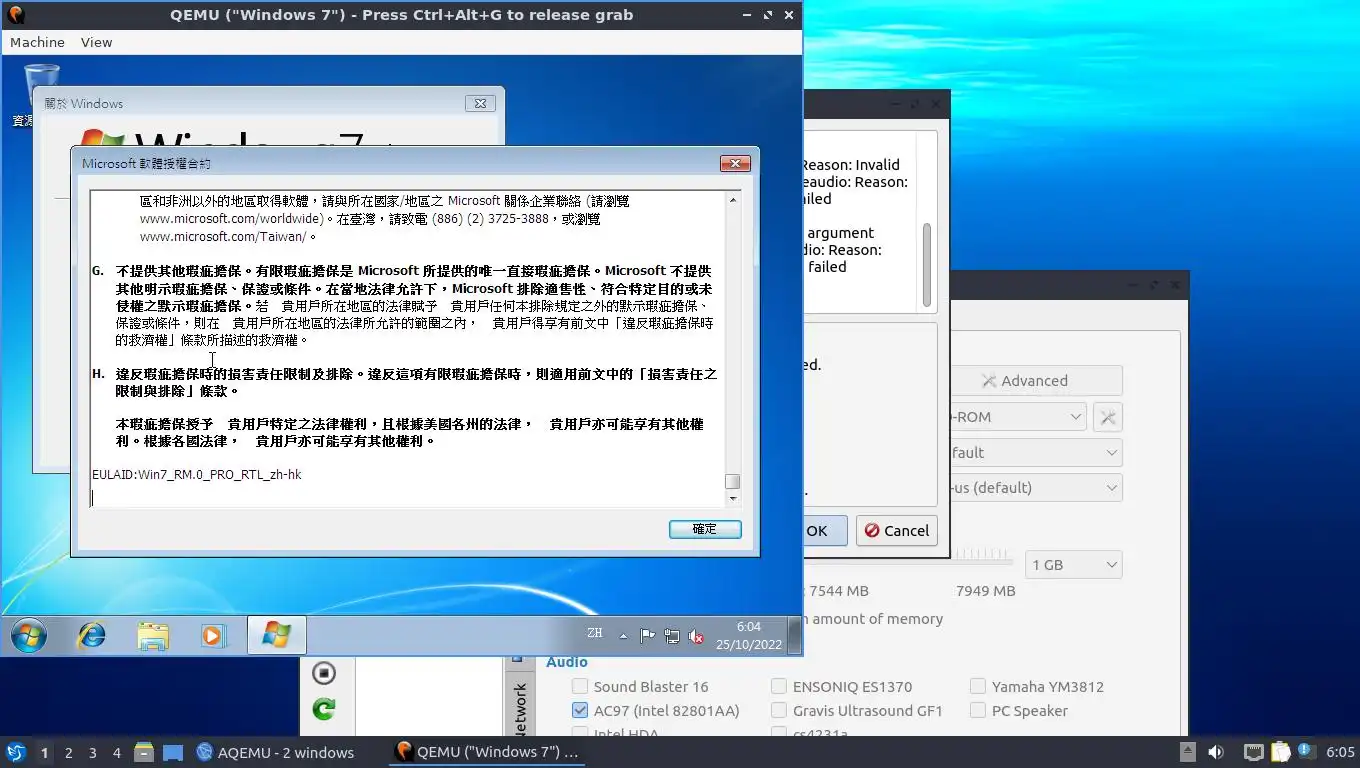Image resolution: width=1360 pixels, height=768 pixels.
Task: Enable the Gravis Ultrasound GF1 checkbox
Action: coord(779,710)
